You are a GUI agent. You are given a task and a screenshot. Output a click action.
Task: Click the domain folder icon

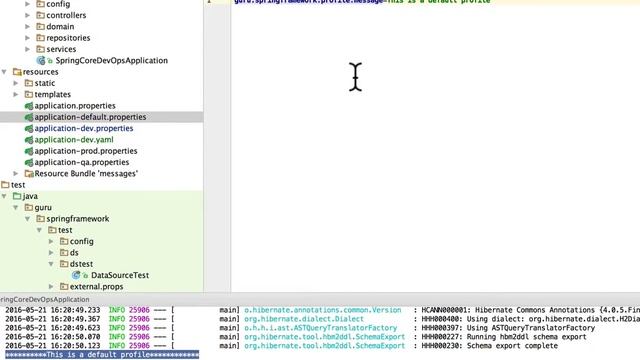pyautogui.click(x=40, y=27)
